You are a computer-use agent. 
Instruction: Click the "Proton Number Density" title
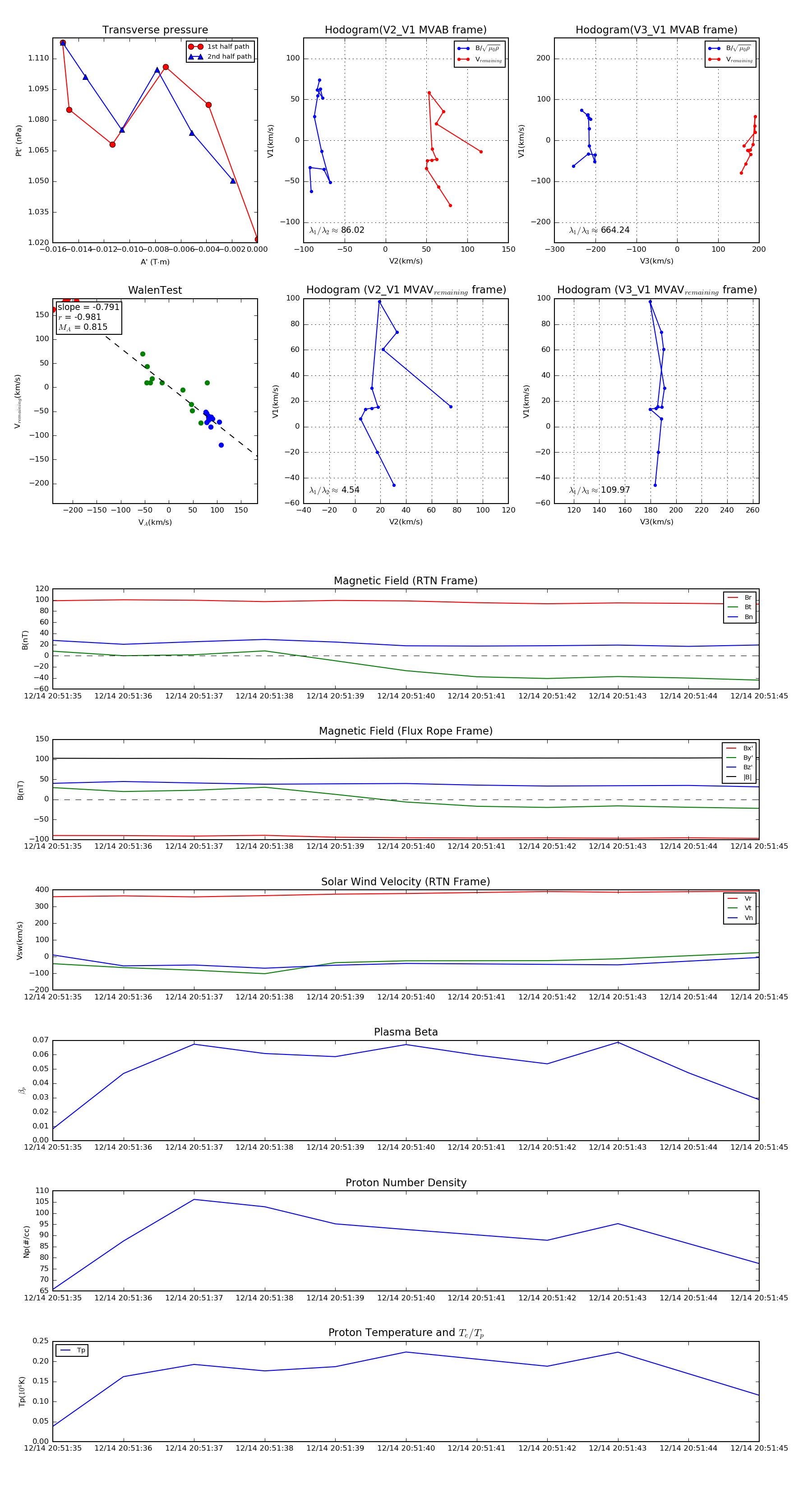tap(406, 1183)
